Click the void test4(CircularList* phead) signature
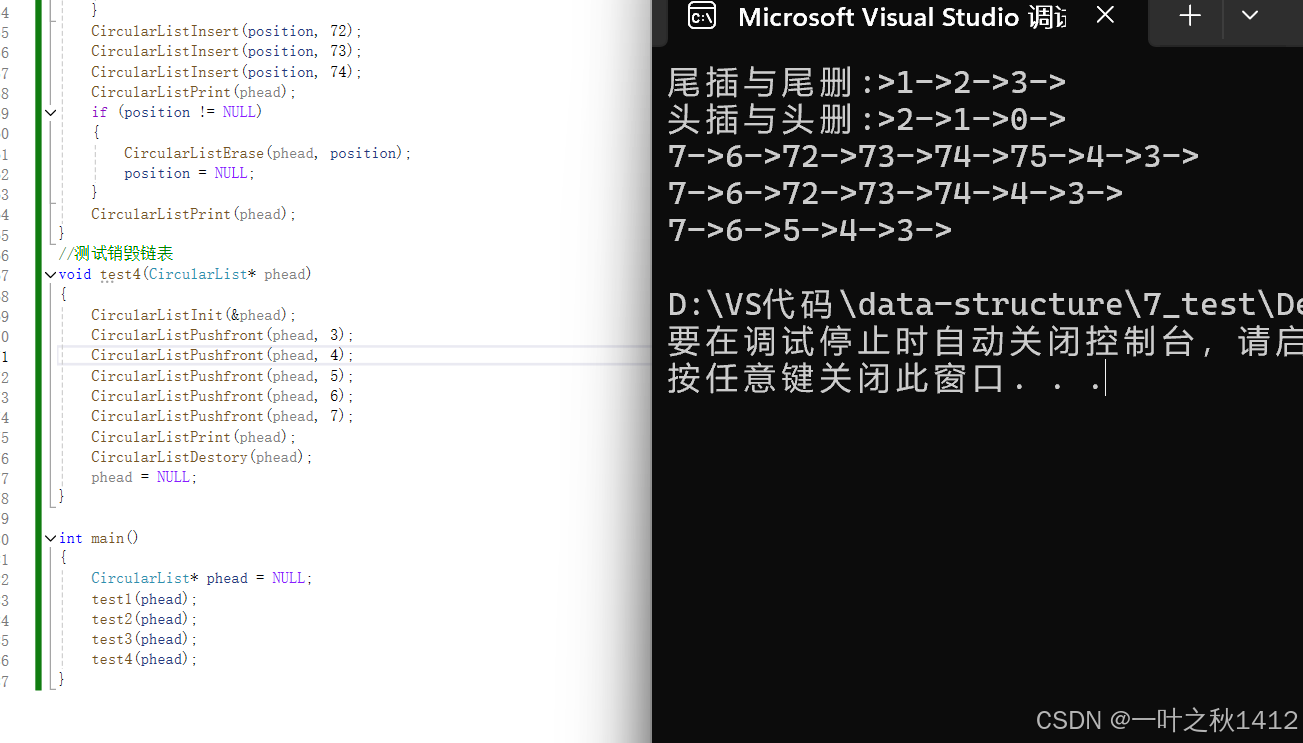Screen dimensions: 1303x743 coord(185,274)
